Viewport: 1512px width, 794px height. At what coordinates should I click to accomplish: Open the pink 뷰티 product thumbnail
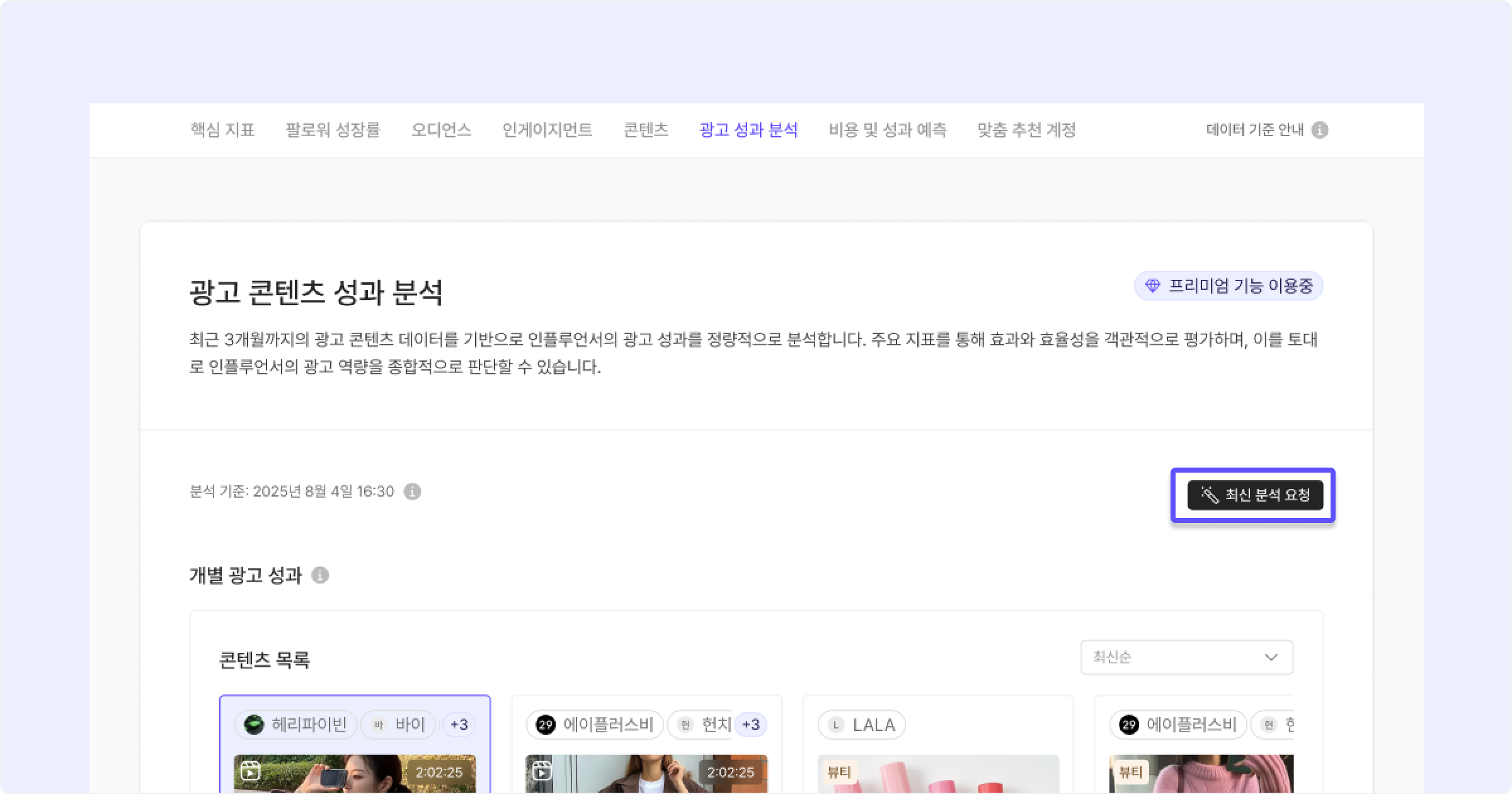coord(937,775)
